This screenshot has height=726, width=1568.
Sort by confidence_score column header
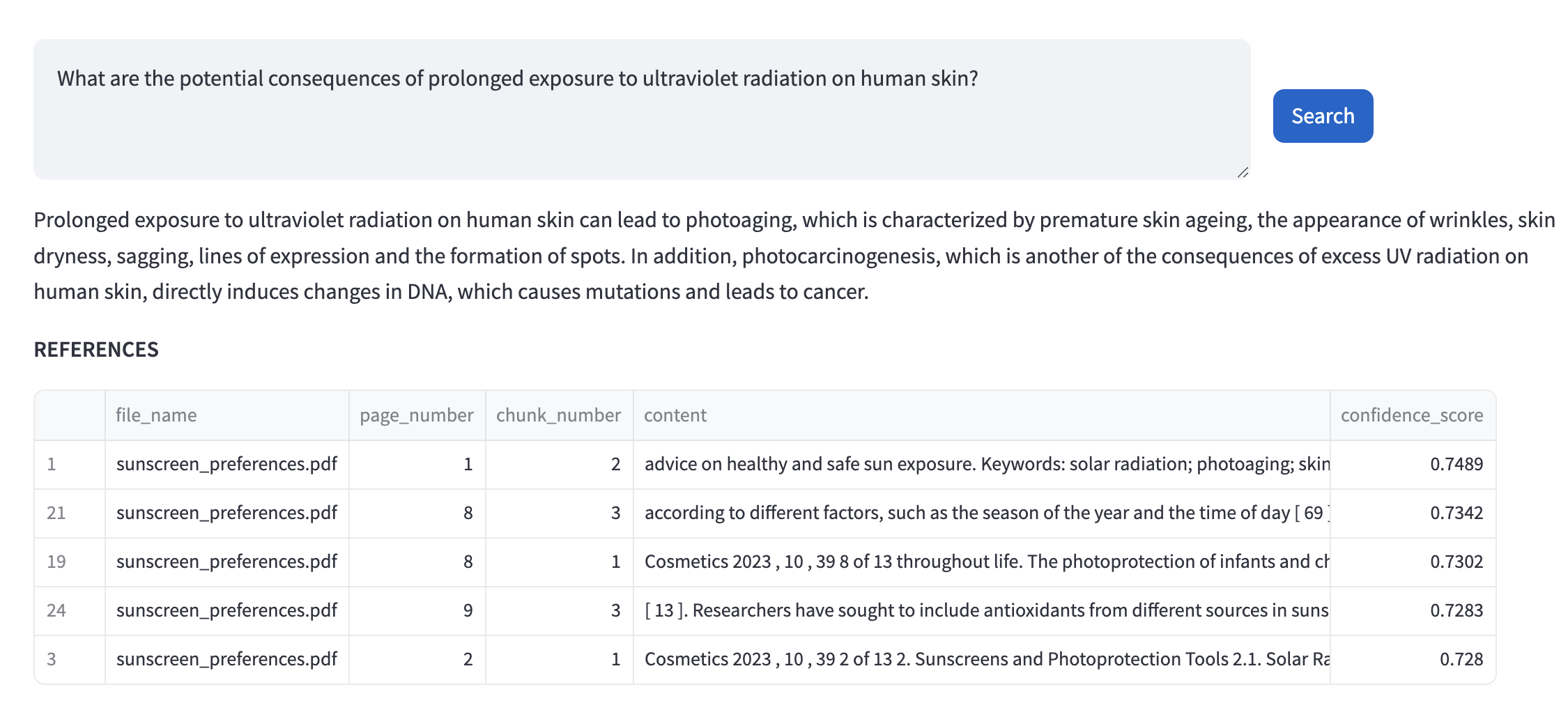click(1413, 415)
